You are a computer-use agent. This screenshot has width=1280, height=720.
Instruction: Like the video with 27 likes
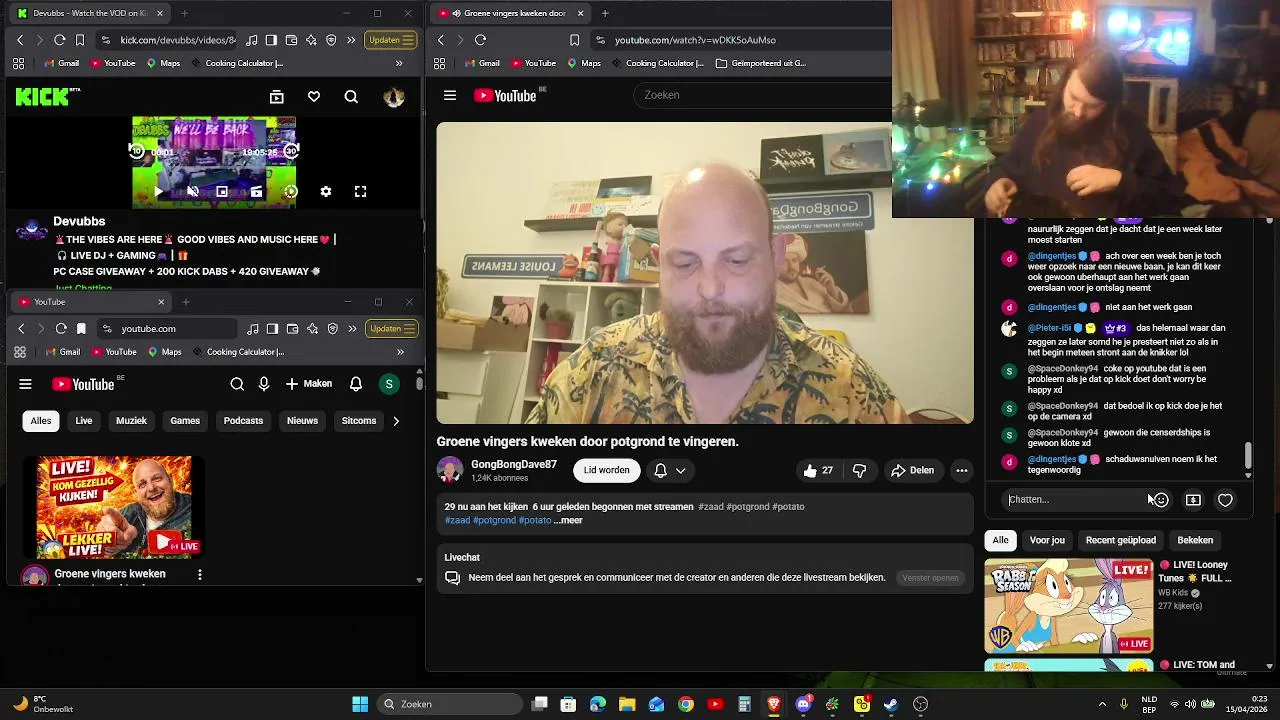818,471
